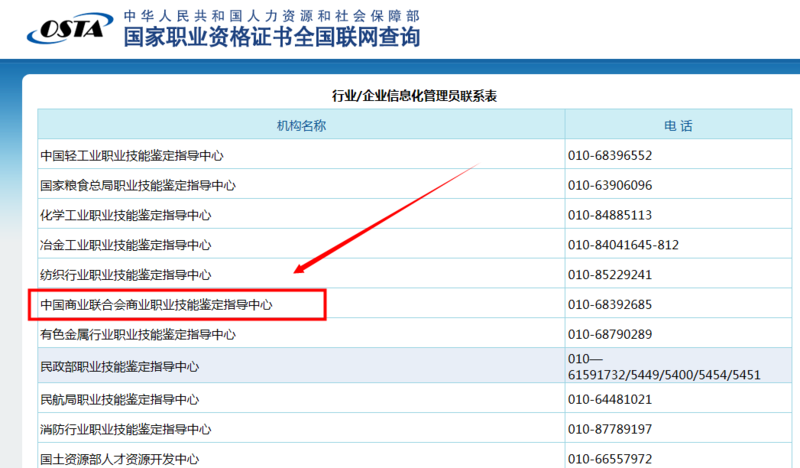Viewport: 800px width, 468px height.
Task: Select 国家粮食总局职业技能鉴定指导中心 entry
Action: click(x=138, y=186)
